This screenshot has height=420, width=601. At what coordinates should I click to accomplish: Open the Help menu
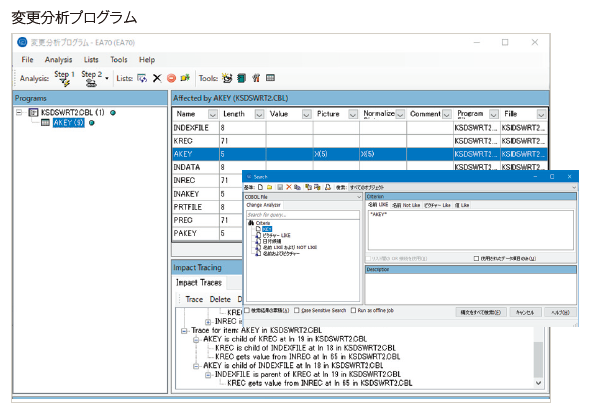pos(147,59)
